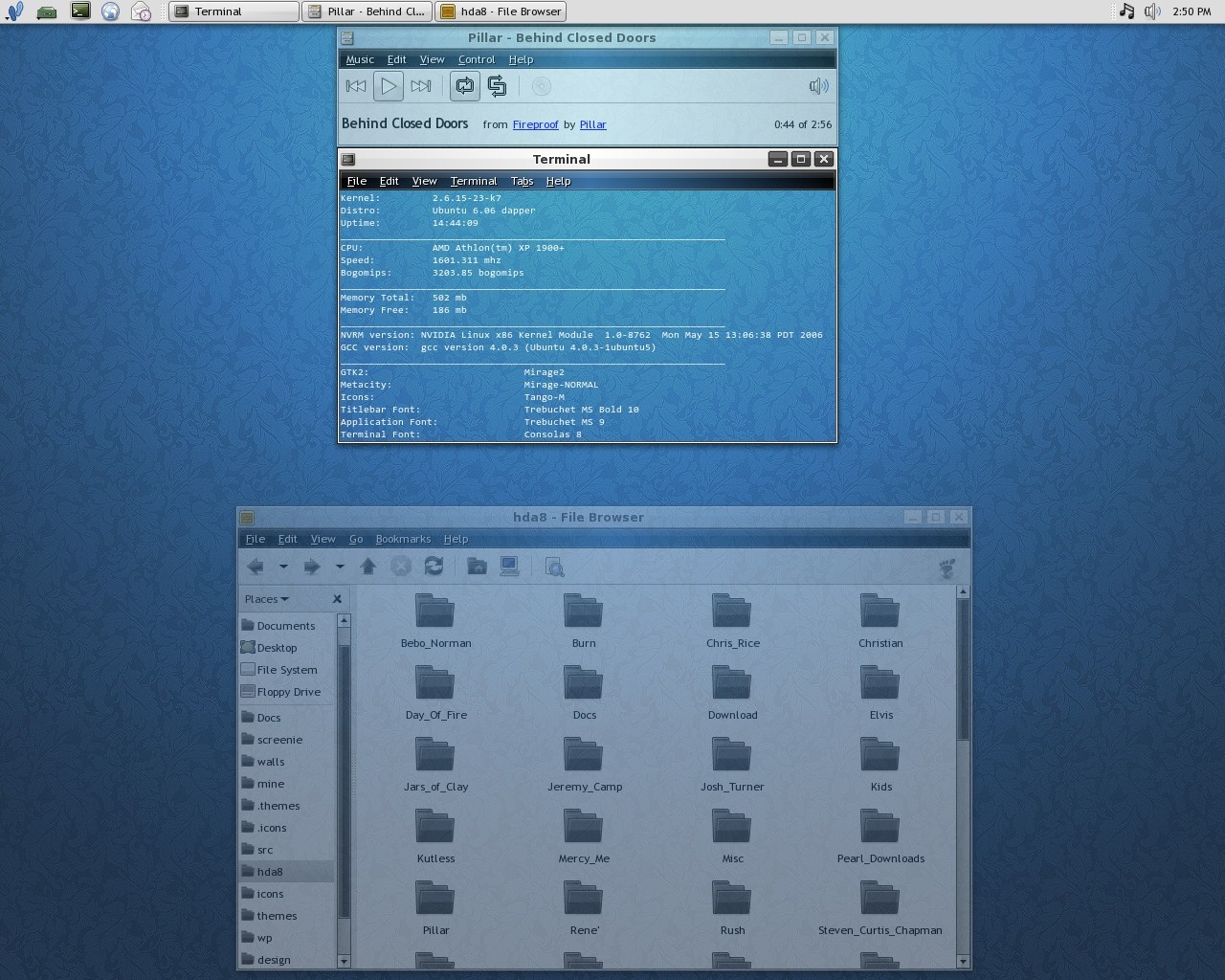
Task: Select hda8 bookmark in sidebar
Action: (x=286, y=872)
